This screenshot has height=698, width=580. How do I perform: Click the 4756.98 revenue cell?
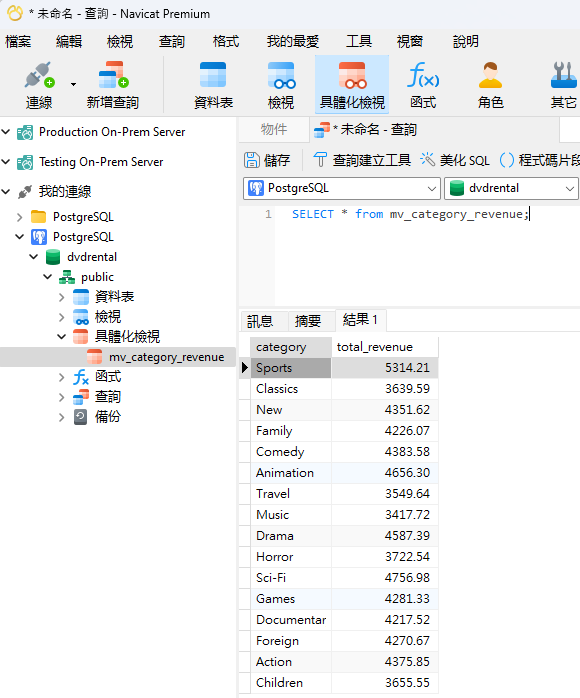point(385,578)
